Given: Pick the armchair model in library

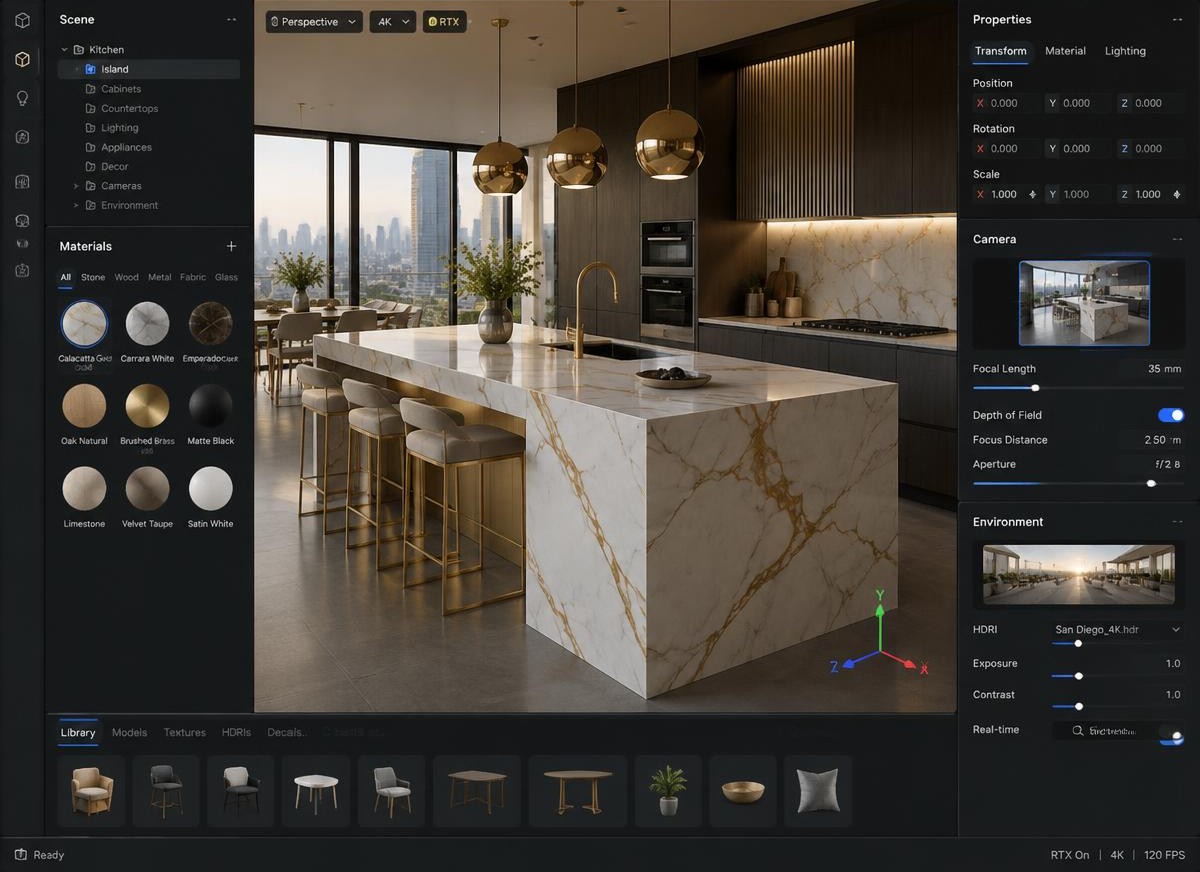Looking at the screenshot, I should tap(91, 790).
